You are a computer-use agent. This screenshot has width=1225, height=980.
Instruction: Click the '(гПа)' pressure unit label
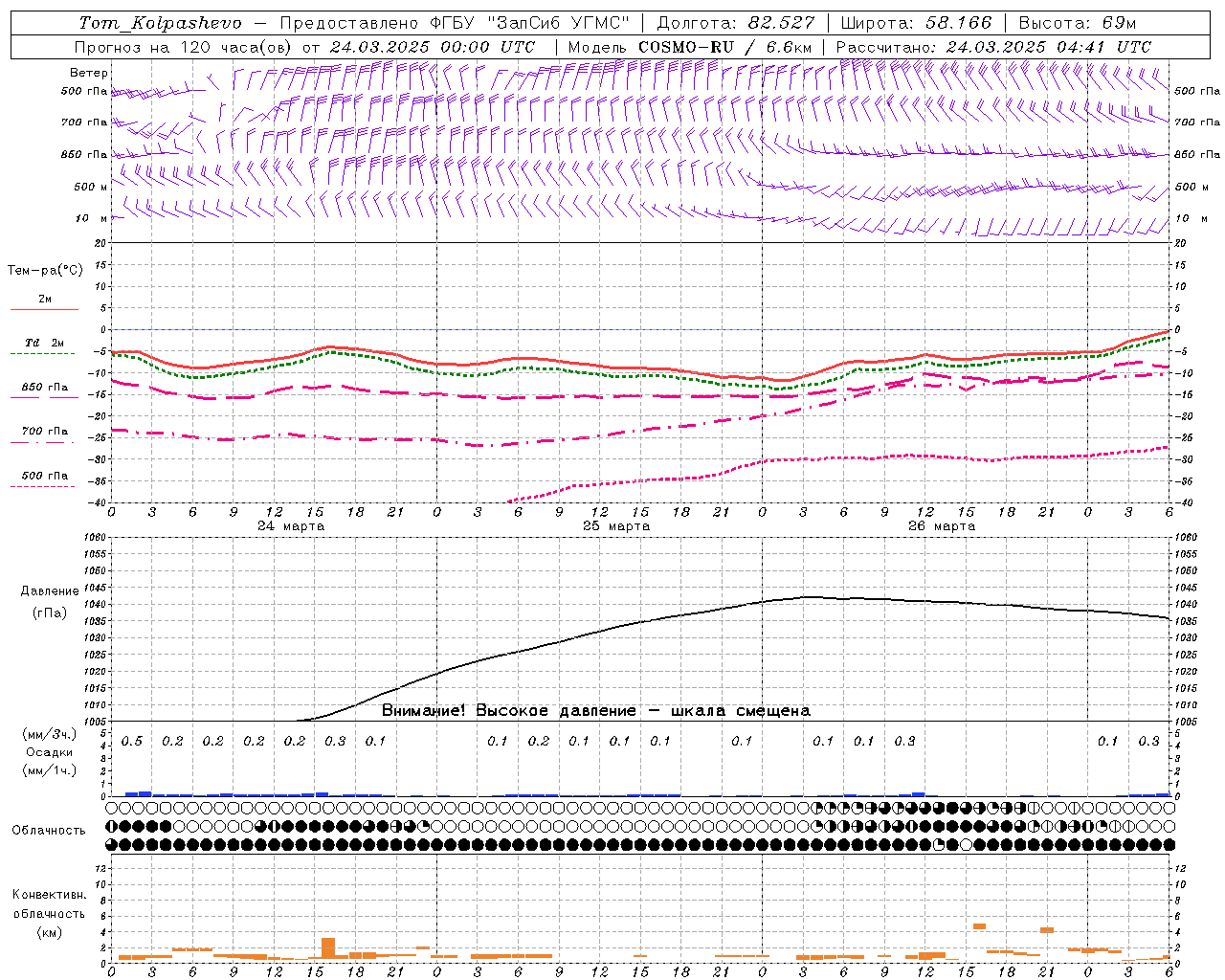click(50, 612)
